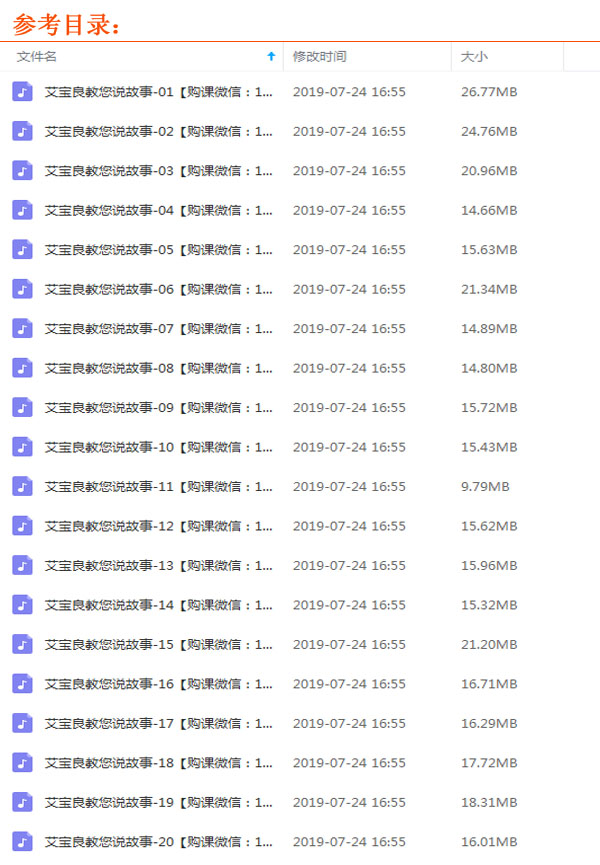The width and height of the screenshot is (600, 865).
Task: Select the audio file icon for file 17
Action: point(22,723)
